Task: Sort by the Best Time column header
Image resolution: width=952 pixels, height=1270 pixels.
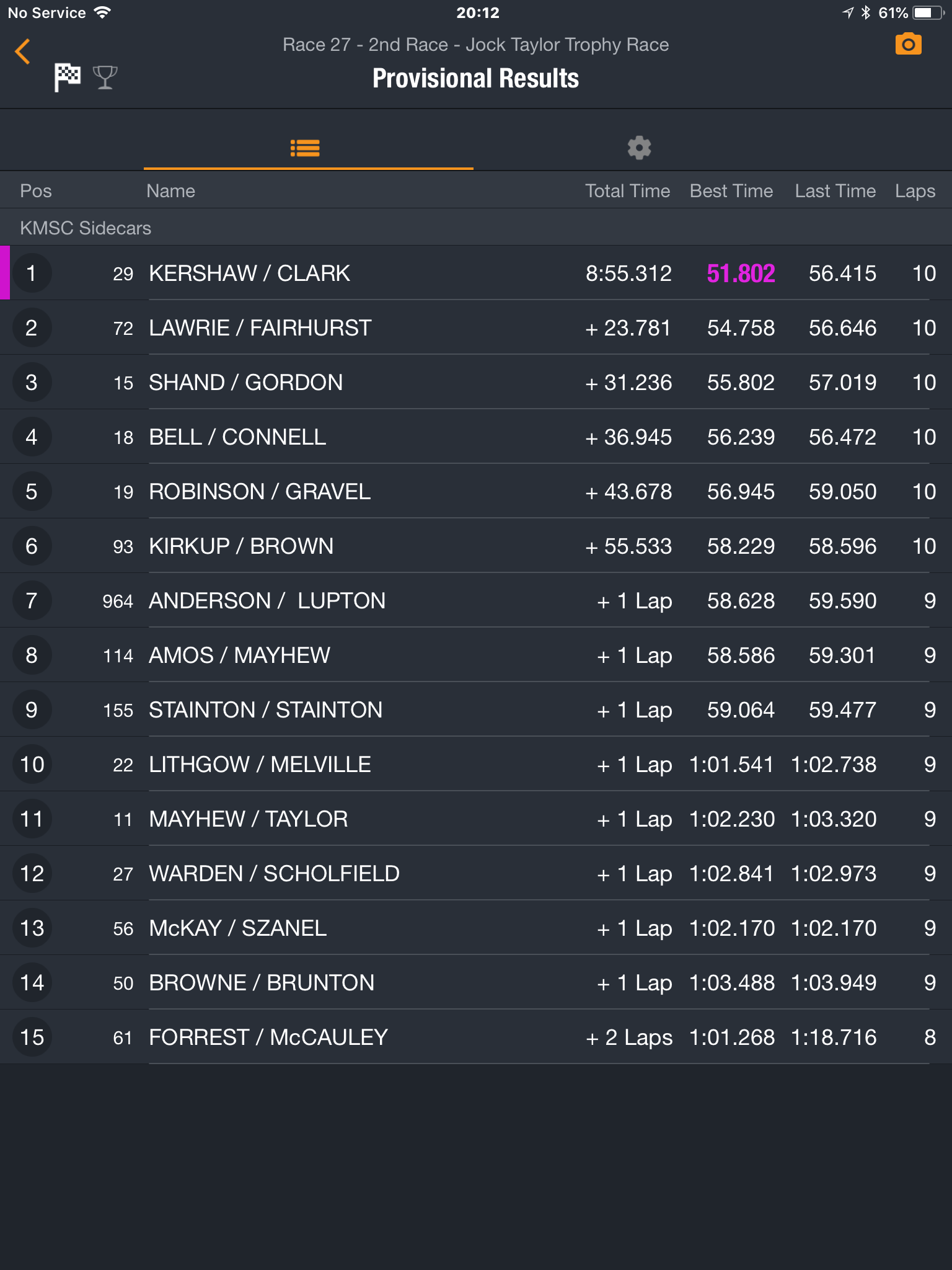Action: click(x=731, y=191)
